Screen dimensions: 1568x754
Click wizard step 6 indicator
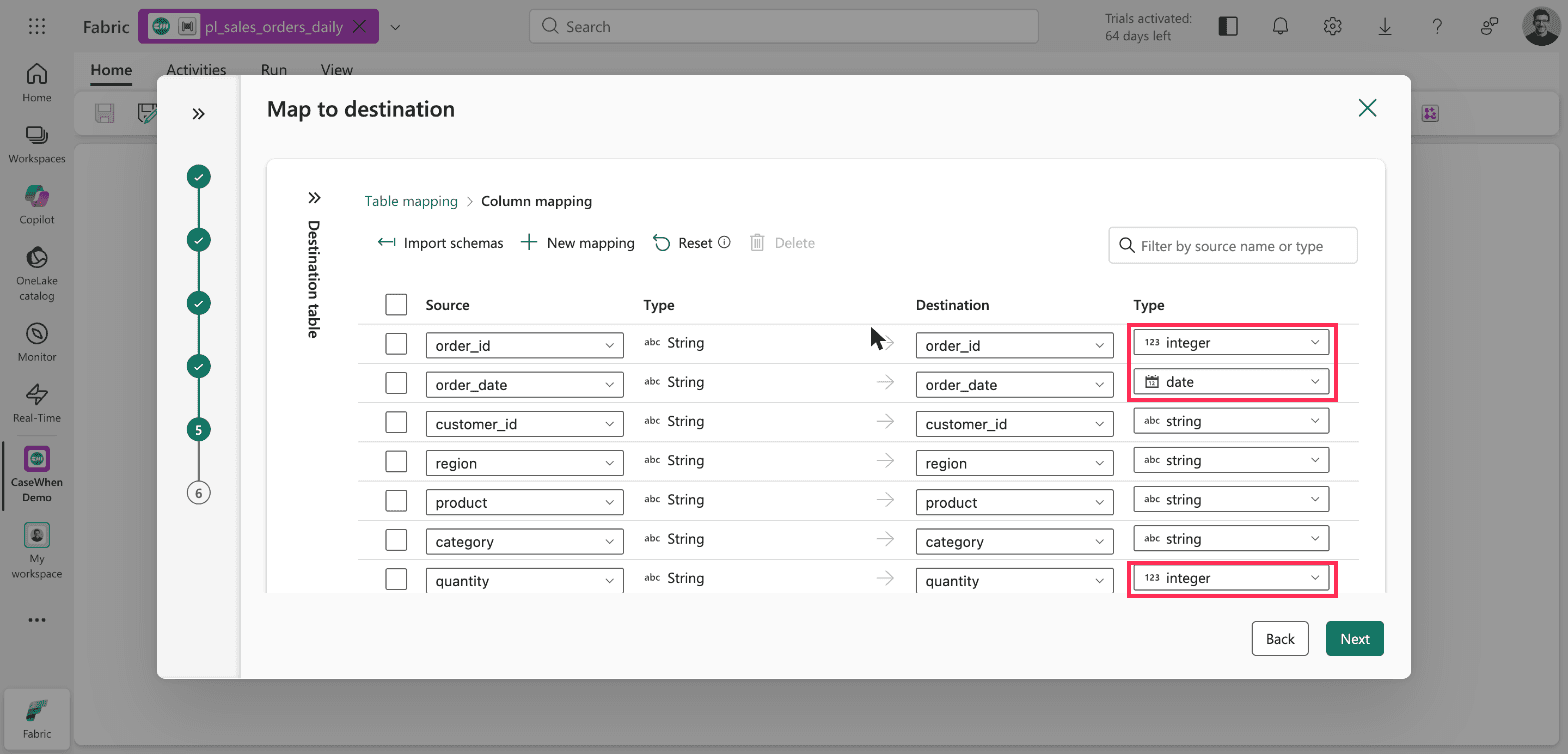click(x=199, y=493)
